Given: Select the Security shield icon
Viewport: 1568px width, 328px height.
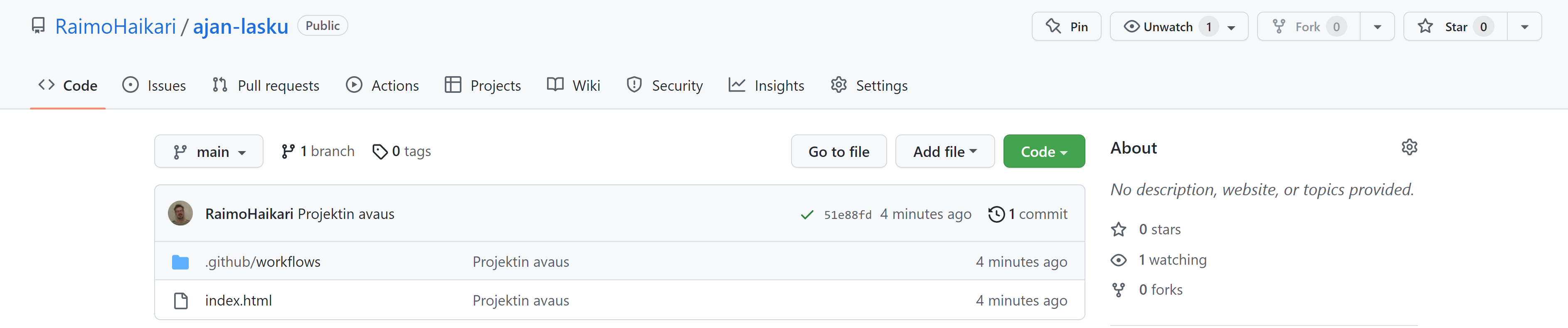Looking at the screenshot, I should (634, 85).
